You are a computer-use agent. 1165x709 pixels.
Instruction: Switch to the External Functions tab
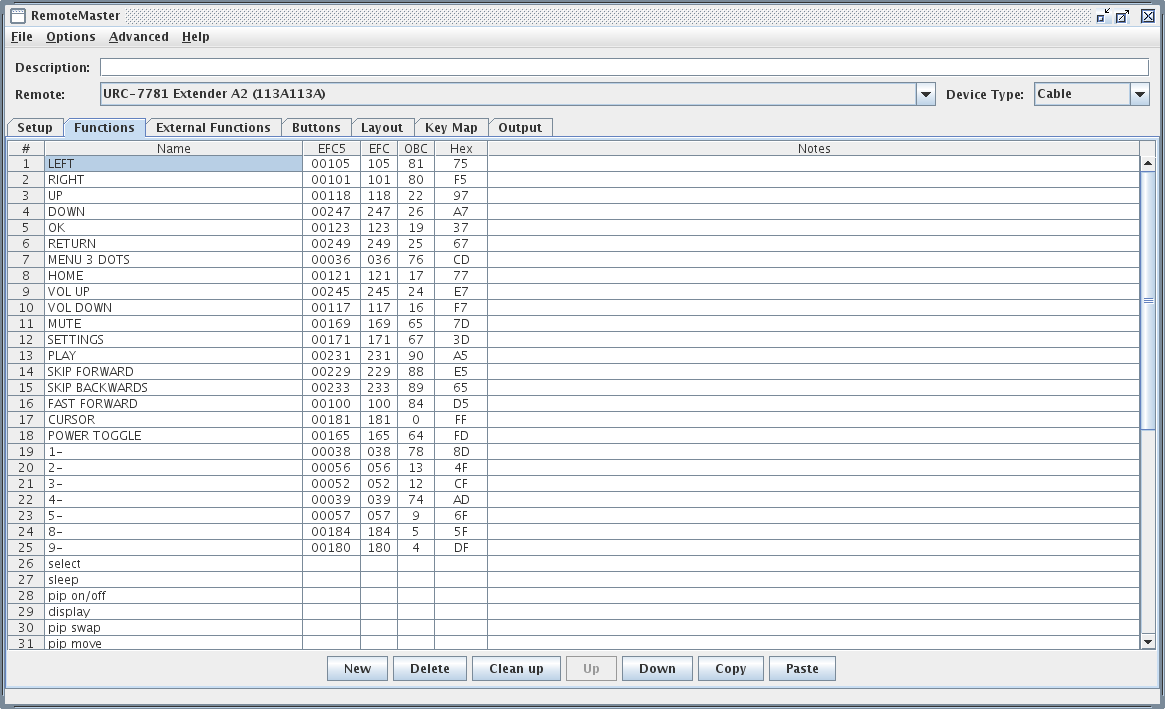tap(213, 128)
